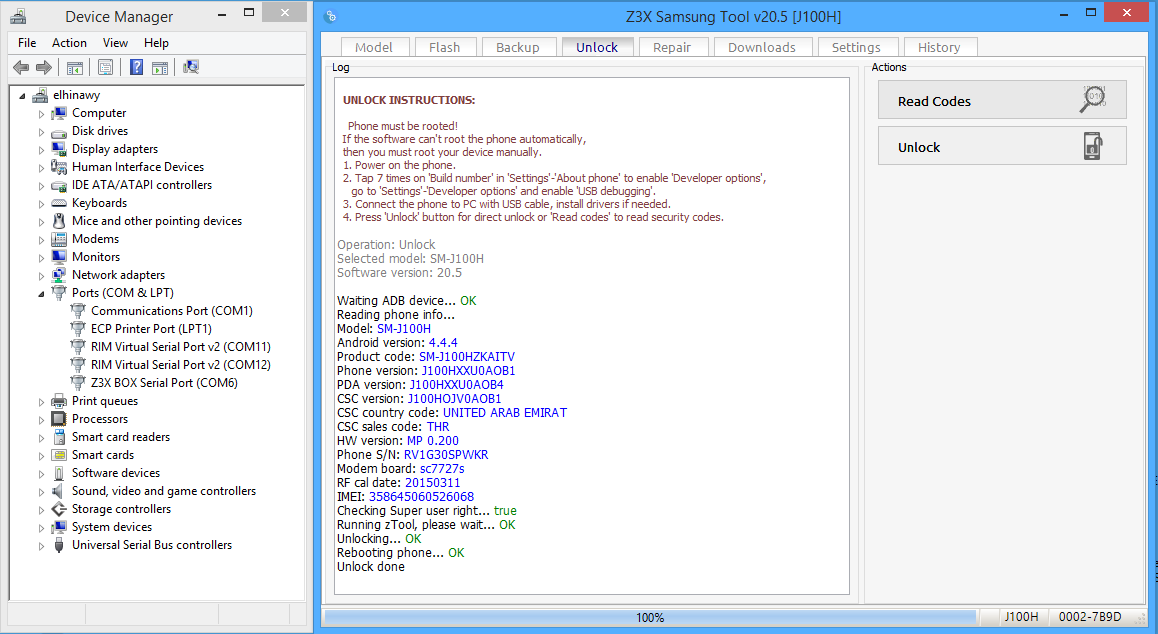Click the Processors category icon

[59, 419]
